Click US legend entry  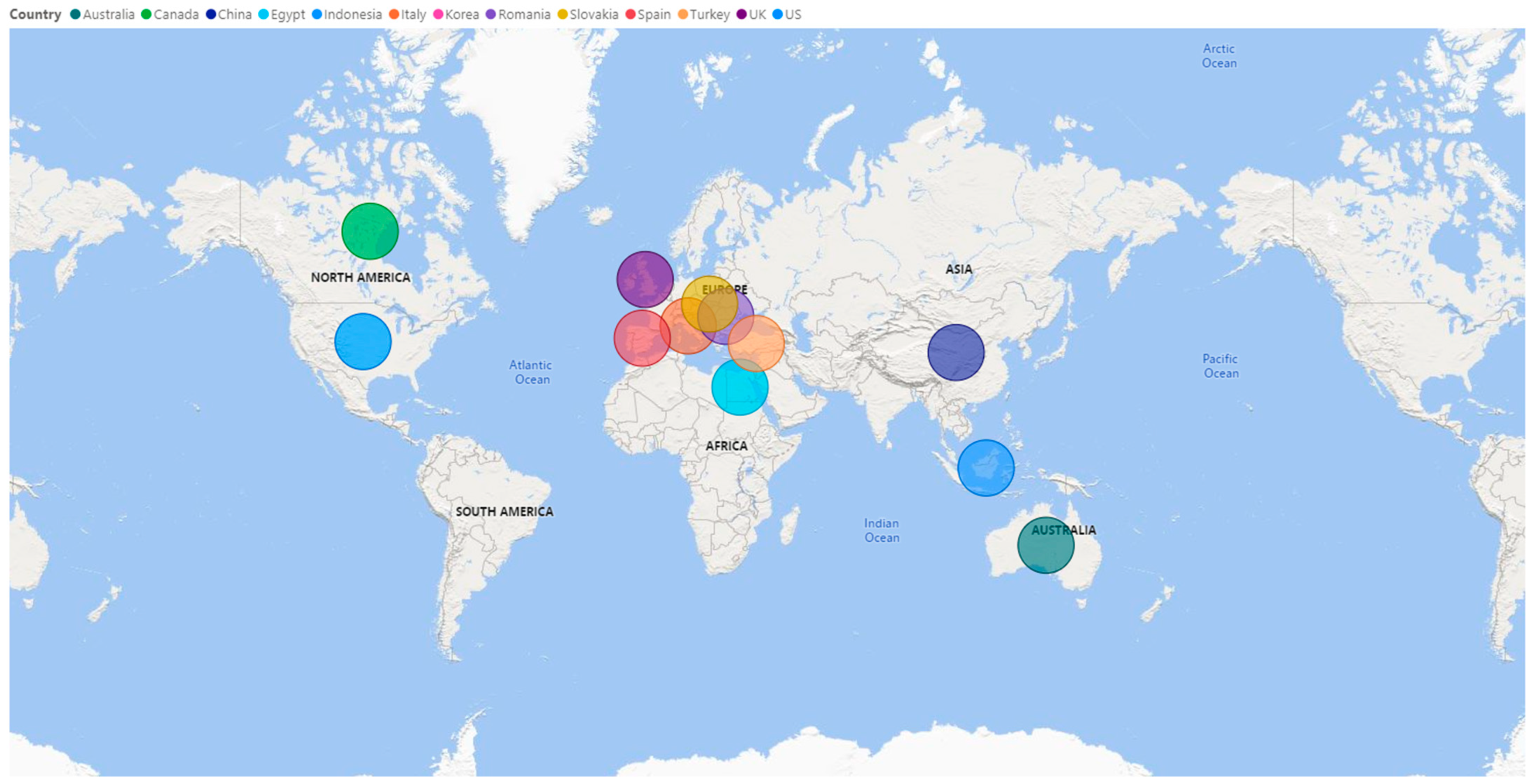[793, 14]
